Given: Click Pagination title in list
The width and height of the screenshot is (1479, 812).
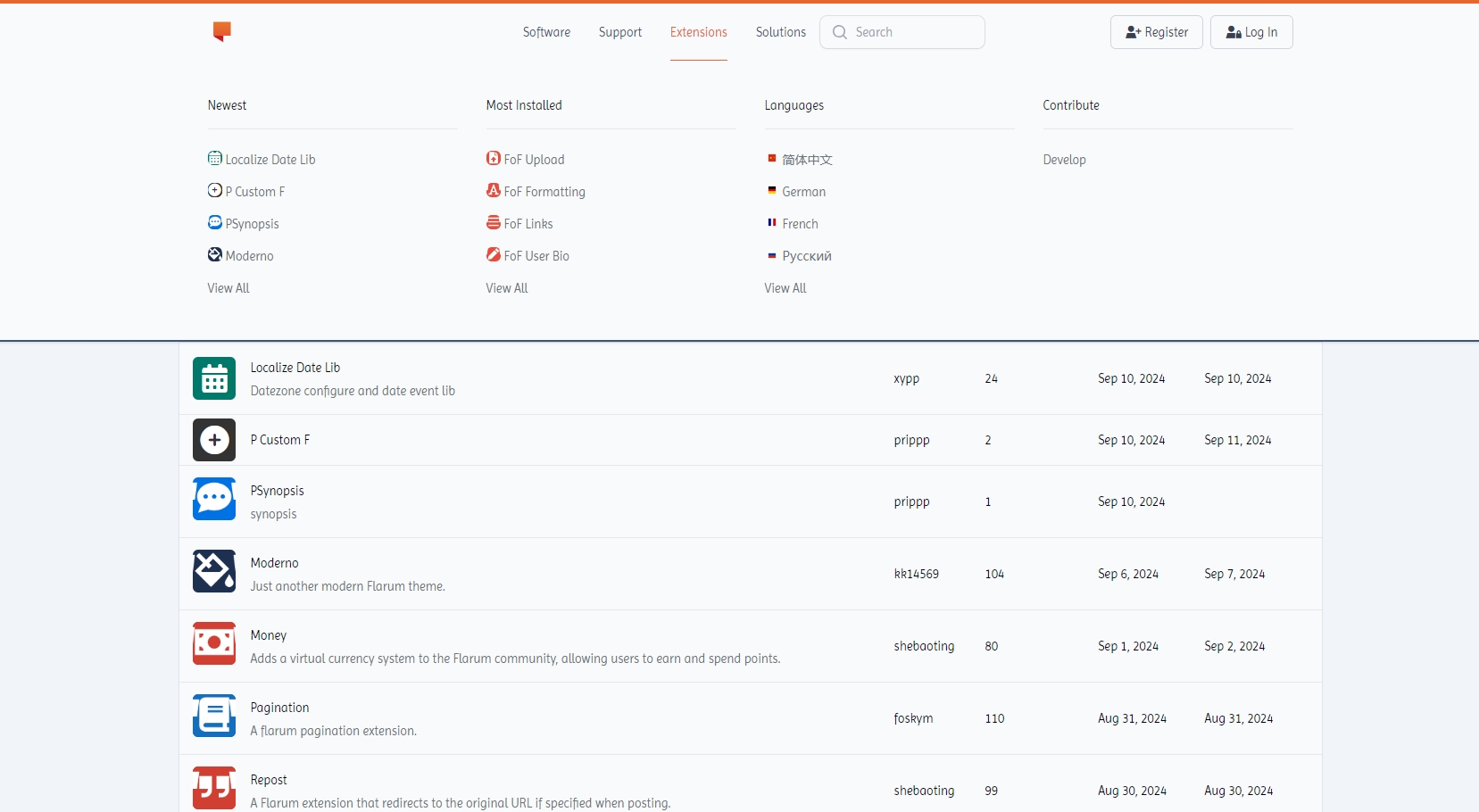Looking at the screenshot, I should pos(280,708).
